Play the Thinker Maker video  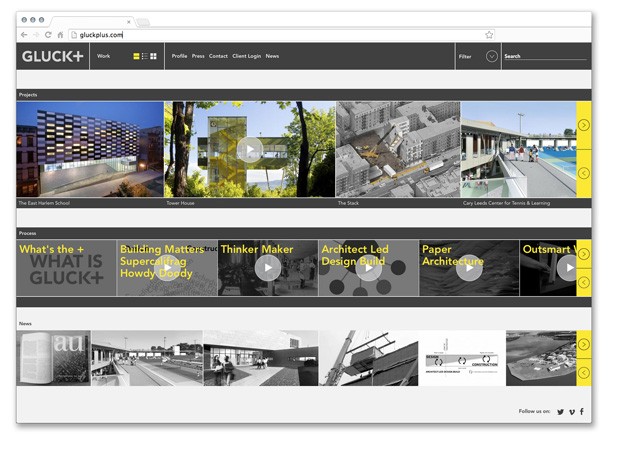268,268
